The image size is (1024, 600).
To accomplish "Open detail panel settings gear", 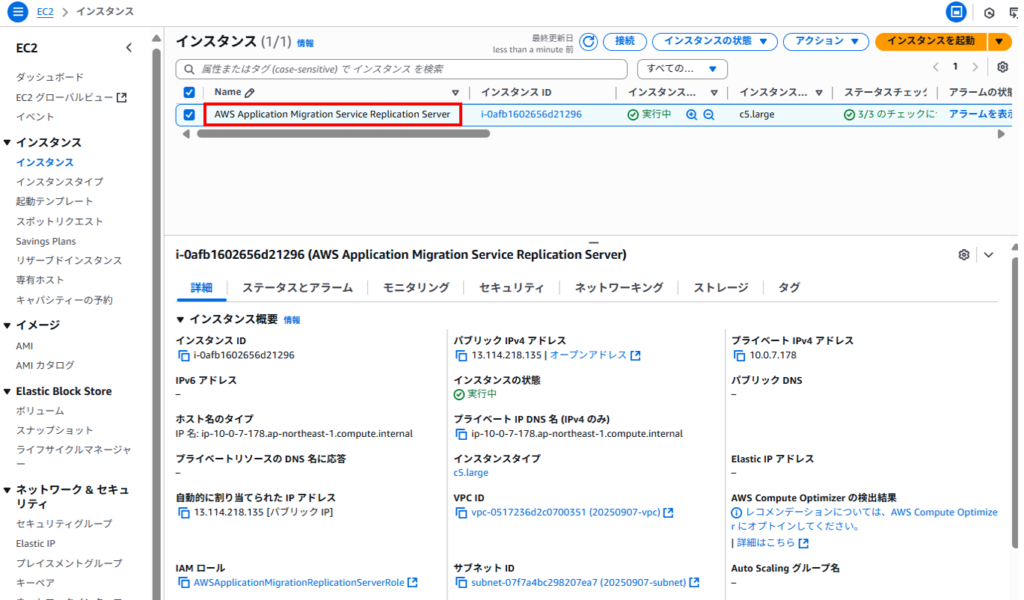I will tap(964, 255).
